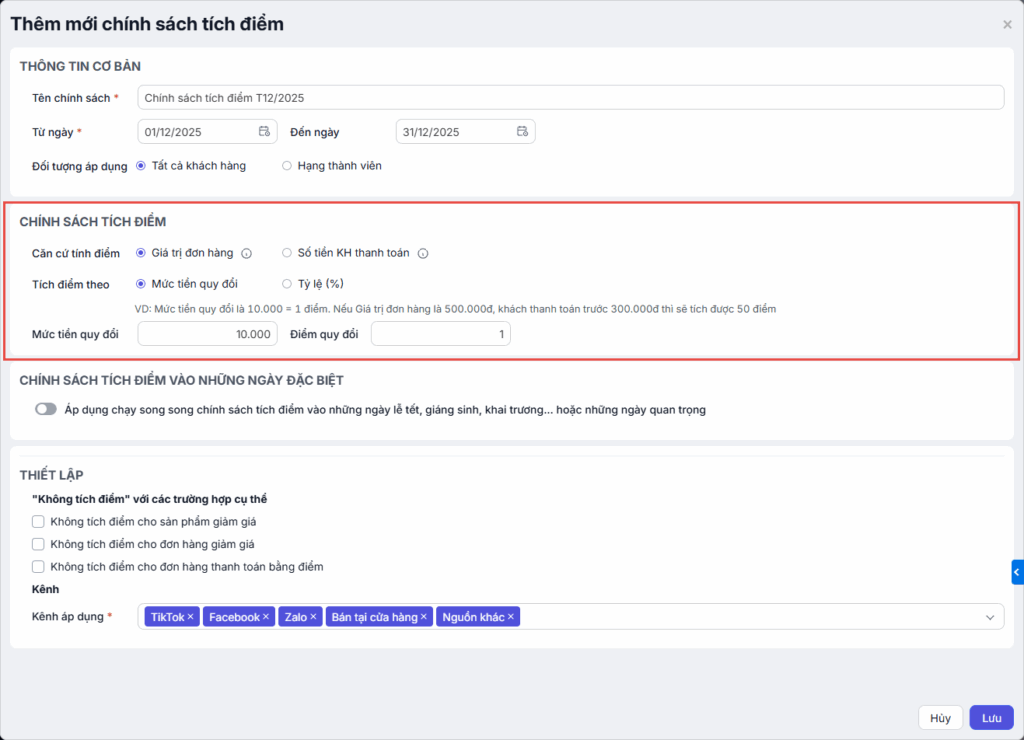Remove the Facebook channel tag

266,617
